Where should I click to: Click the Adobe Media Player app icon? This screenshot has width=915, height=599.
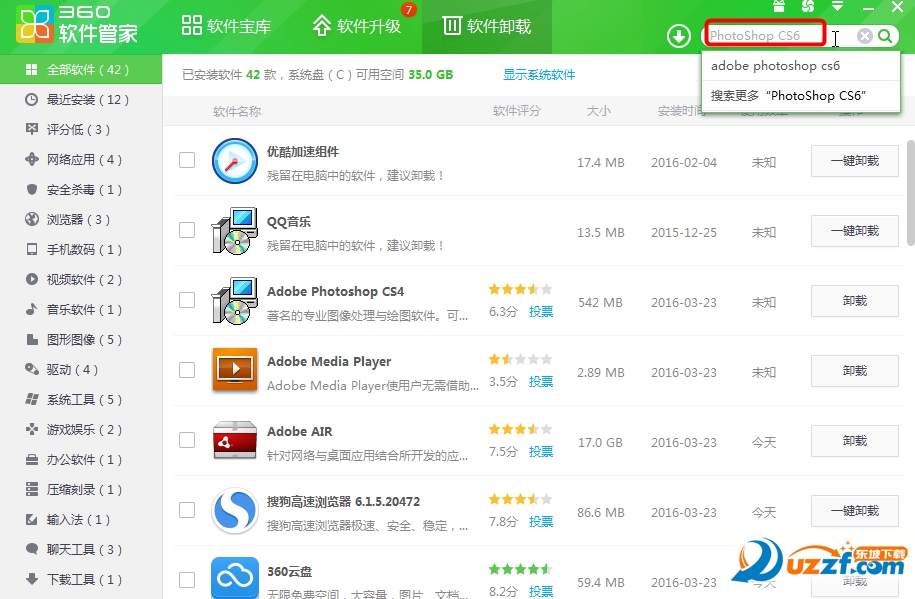[234, 370]
